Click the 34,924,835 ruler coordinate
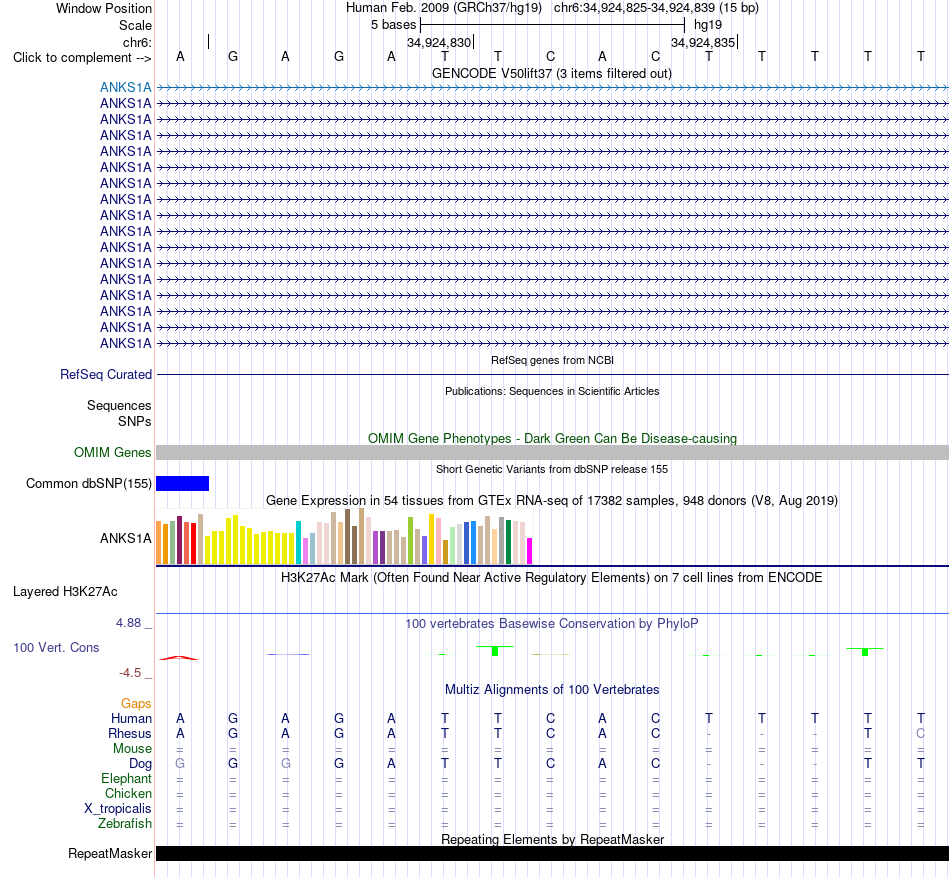The height and width of the screenshot is (877, 950). point(702,42)
